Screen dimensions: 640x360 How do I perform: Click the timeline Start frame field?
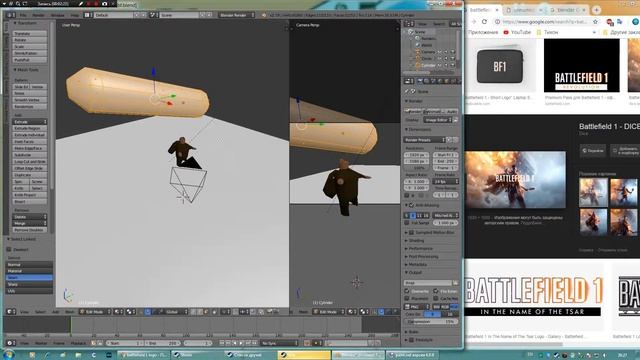coord(125,343)
